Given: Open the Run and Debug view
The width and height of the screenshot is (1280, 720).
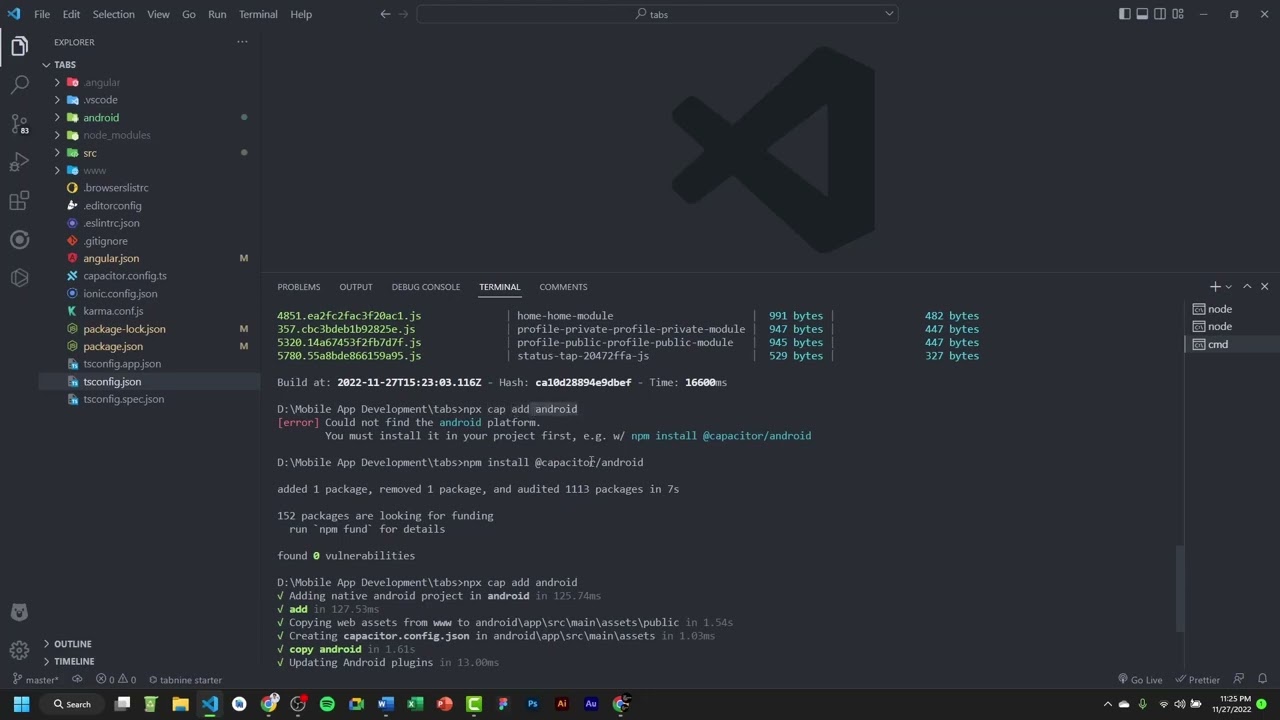Looking at the screenshot, I should tap(19, 162).
